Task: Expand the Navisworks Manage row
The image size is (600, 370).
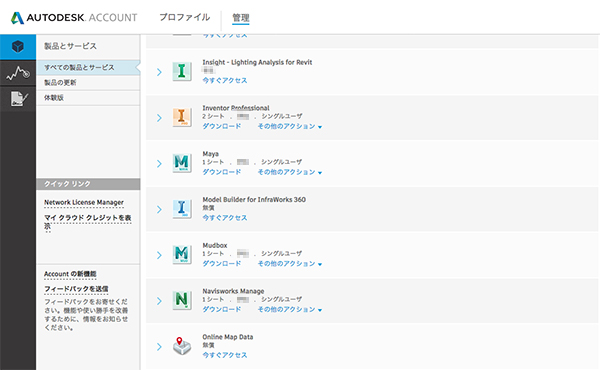Action: tap(159, 301)
